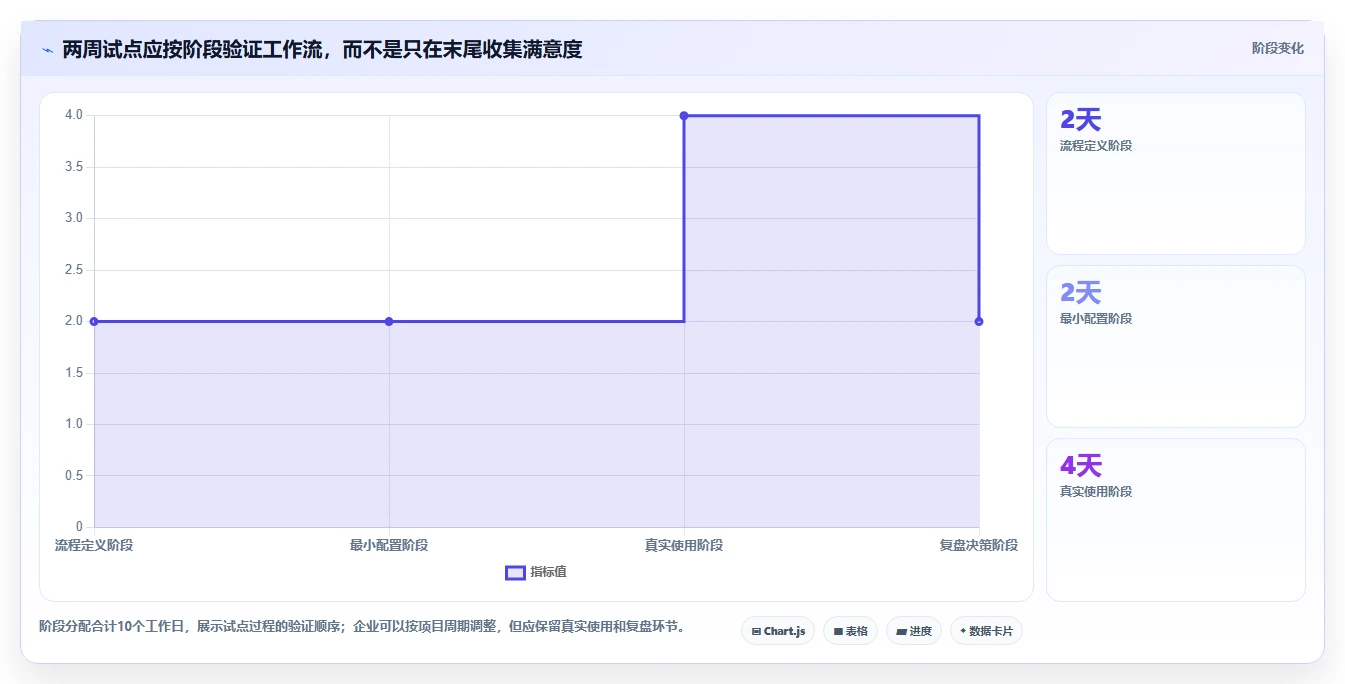This screenshot has height=684, width=1345.
Task: Click the 流程定义阶段 card caption
Action: [x=1096, y=146]
